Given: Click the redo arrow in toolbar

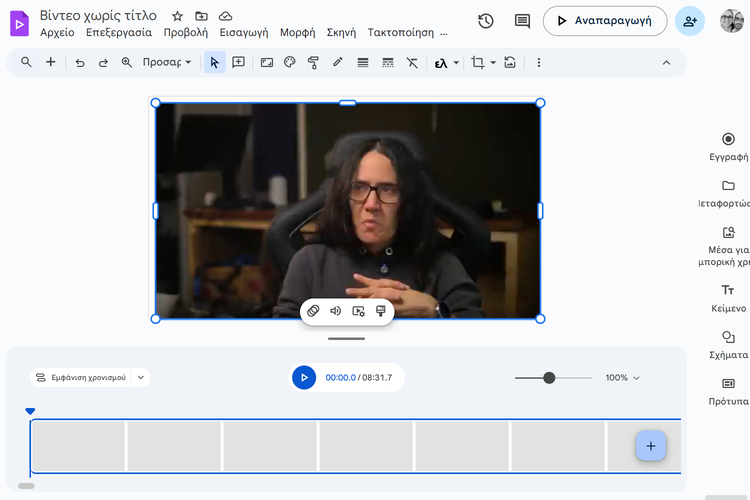Looking at the screenshot, I should (x=103, y=62).
